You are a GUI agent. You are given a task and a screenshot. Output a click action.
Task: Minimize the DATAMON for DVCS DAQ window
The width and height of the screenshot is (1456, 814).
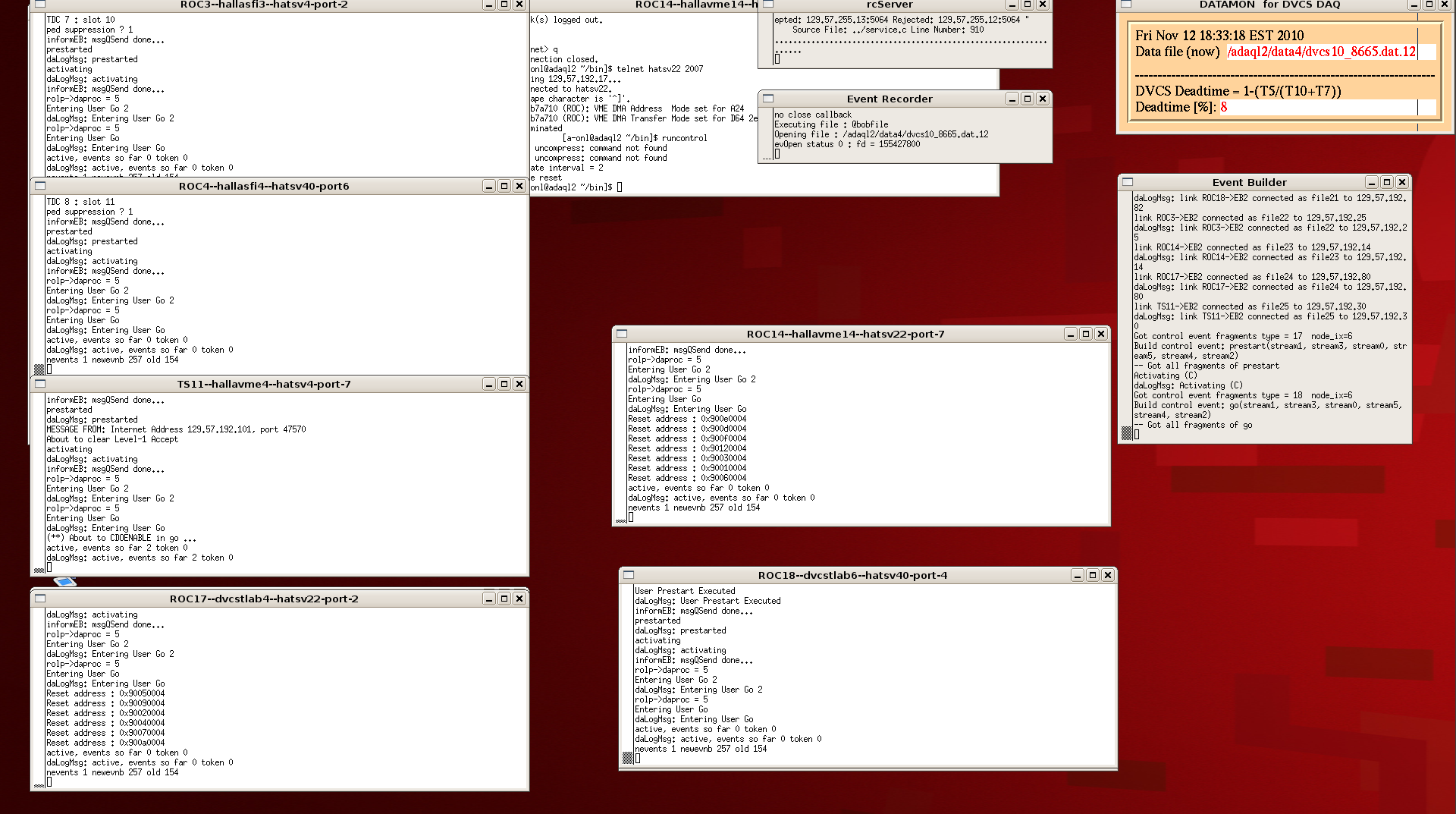pyautogui.click(x=1414, y=5)
